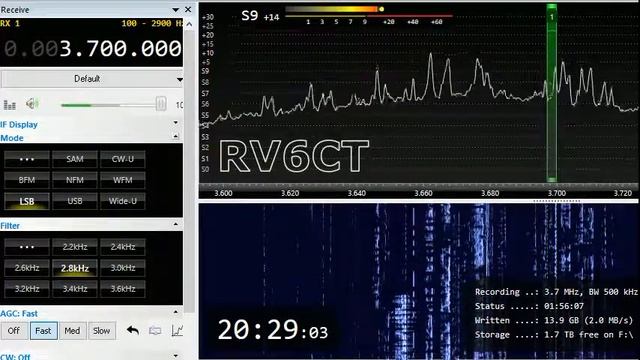Image resolution: width=640 pixels, height=360 pixels.
Task: Open more modes with the ... button
Action: click(27, 159)
